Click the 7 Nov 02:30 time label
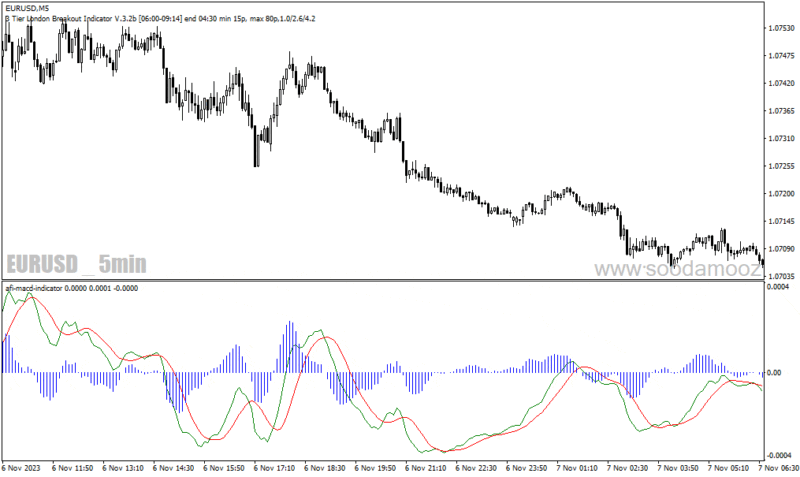 tap(628, 468)
